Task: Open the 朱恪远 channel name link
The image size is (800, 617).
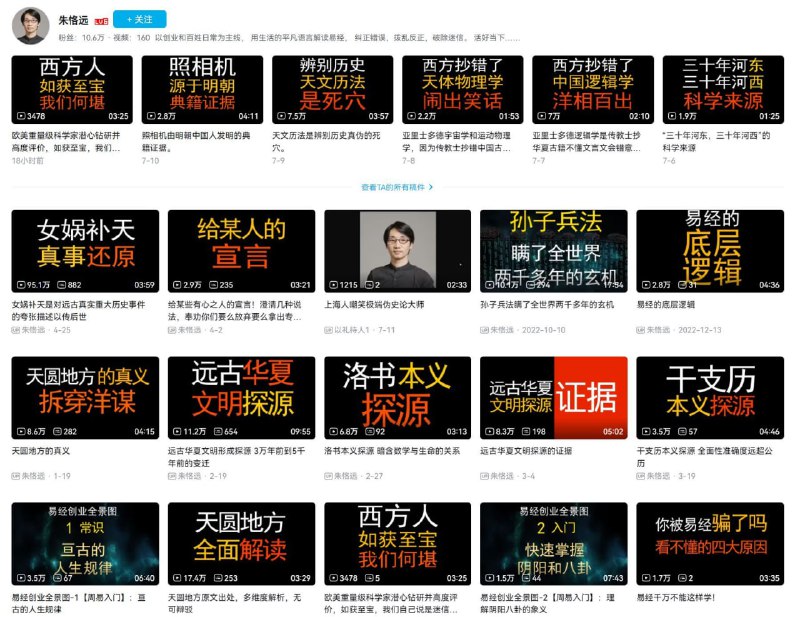Action: coord(73,19)
